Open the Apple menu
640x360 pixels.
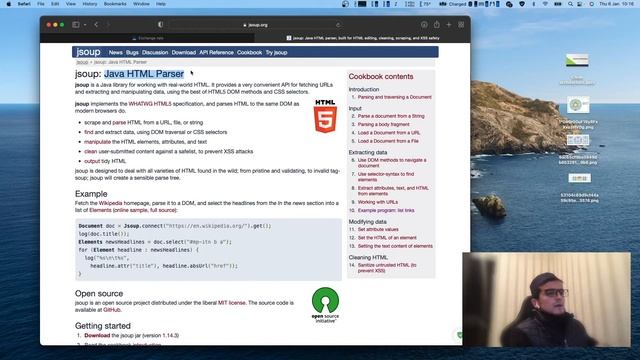click(9, 4)
